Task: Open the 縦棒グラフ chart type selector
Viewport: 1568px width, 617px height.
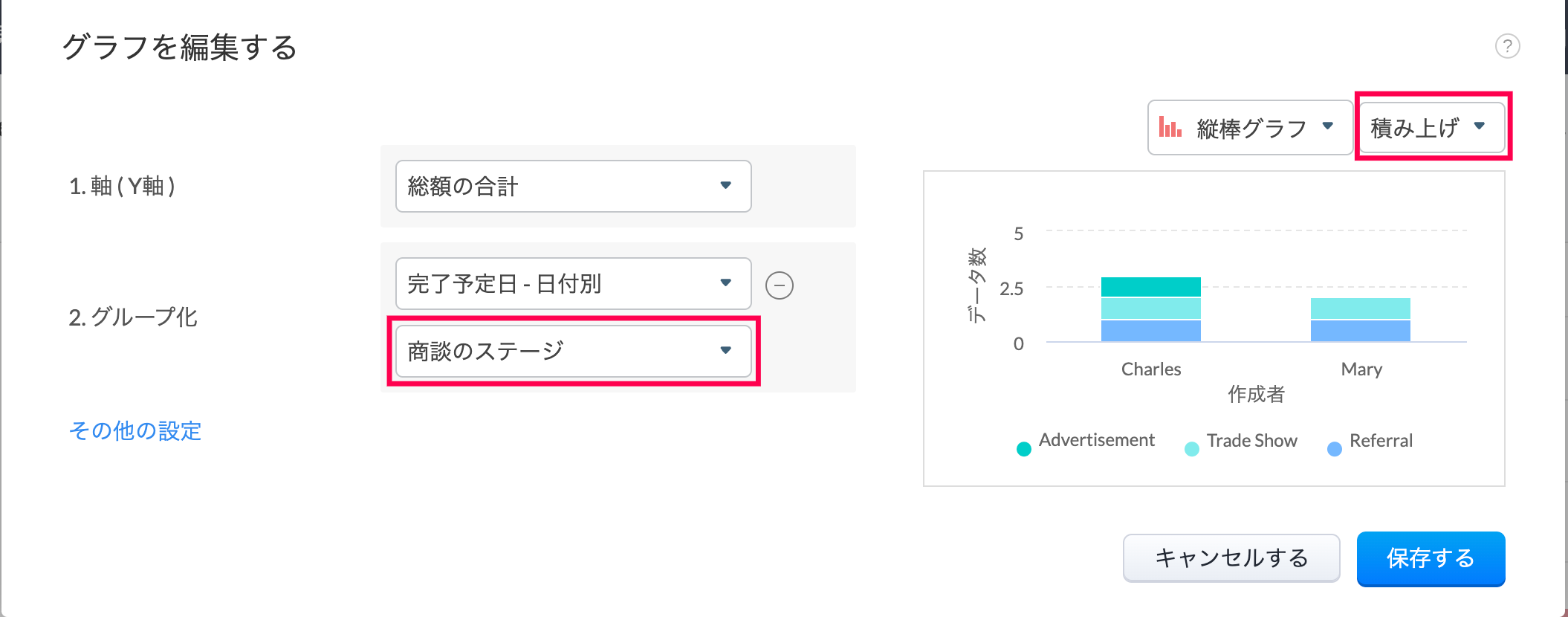Action: (x=1249, y=128)
